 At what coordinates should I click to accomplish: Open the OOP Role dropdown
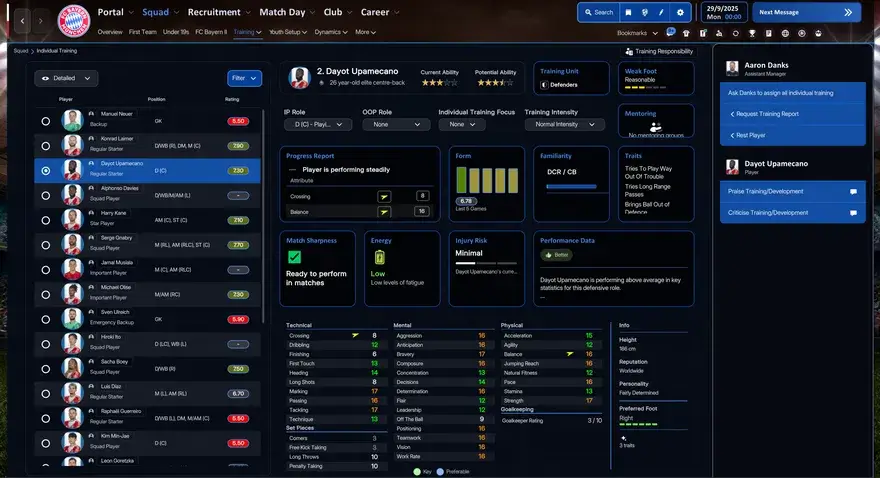pyautogui.click(x=396, y=125)
